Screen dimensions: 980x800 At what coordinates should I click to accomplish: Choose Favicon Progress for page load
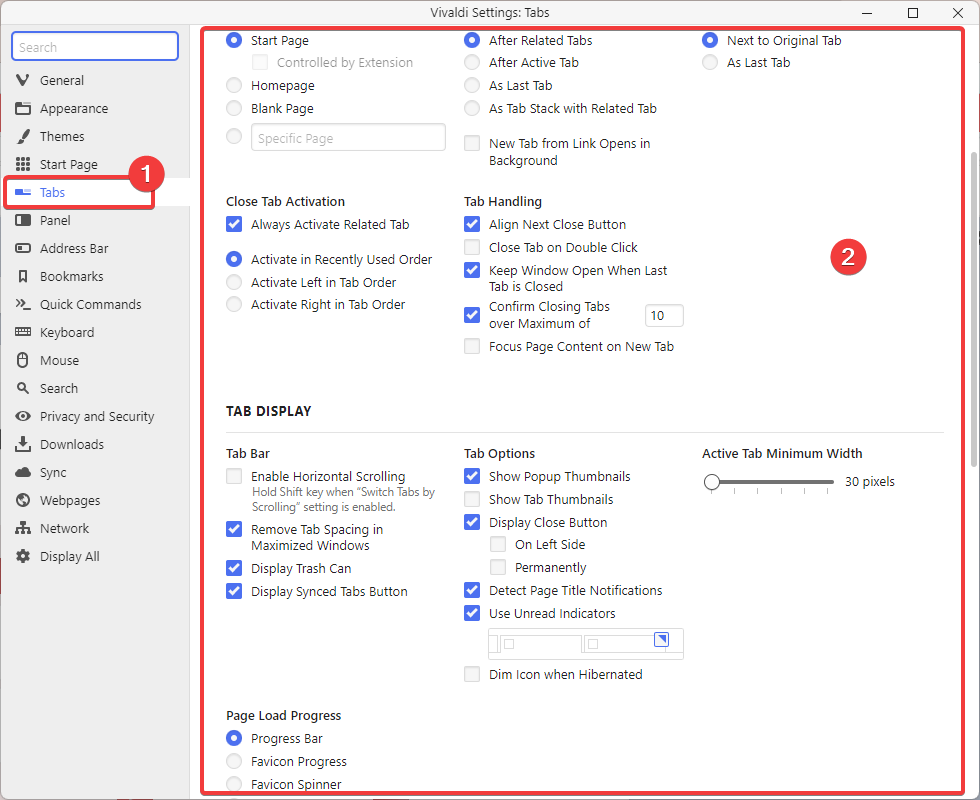pyautogui.click(x=234, y=761)
